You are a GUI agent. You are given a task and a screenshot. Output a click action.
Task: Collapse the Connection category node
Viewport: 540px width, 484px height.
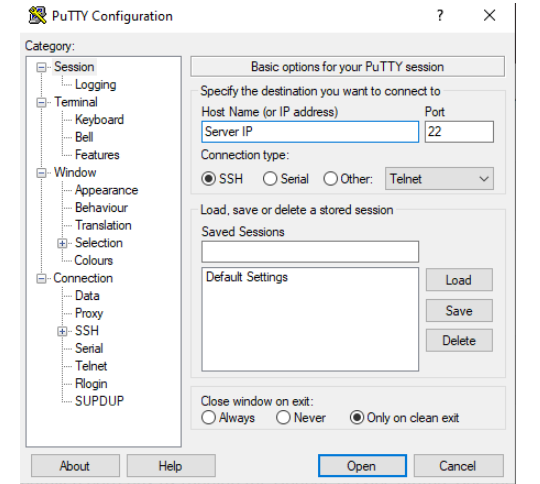coord(41,279)
